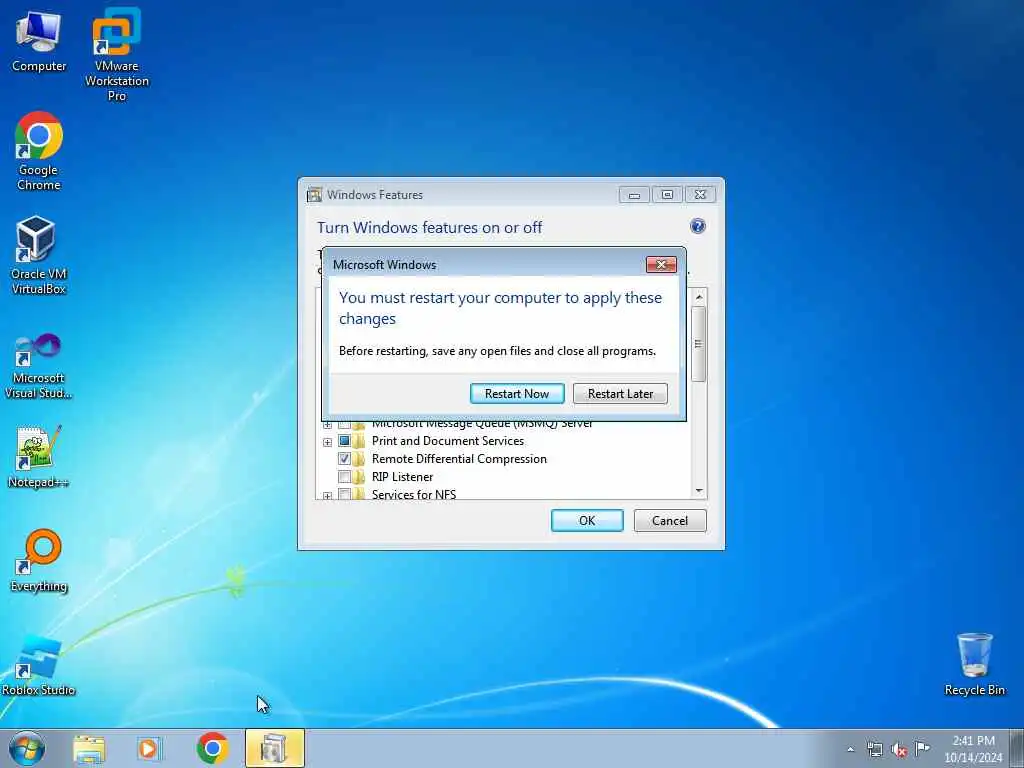This screenshot has width=1024, height=768.
Task: Open VMware Workstation Pro shortcut
Action: tap(116, 54)
